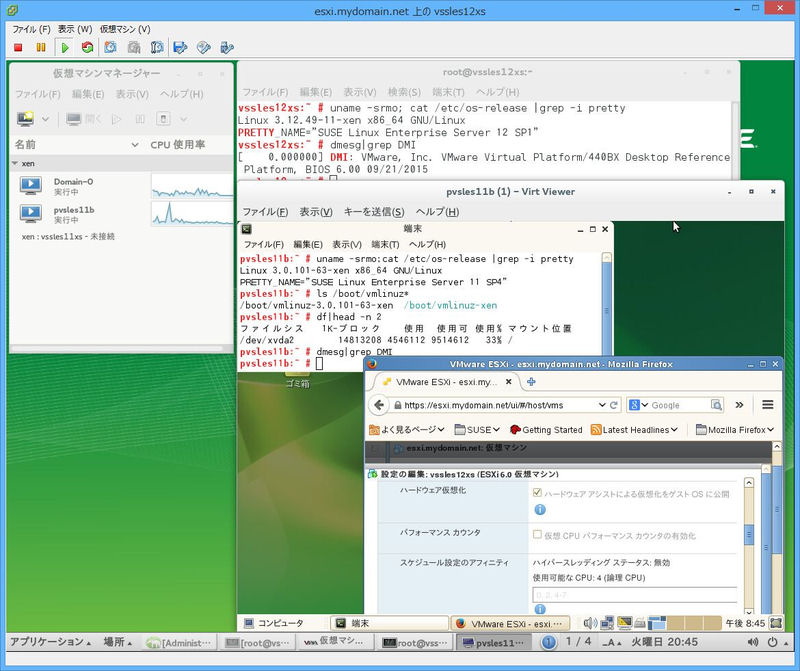800x671 pixels.
Task: Click the USB device connection toolbar icon
Action: [x=227, y=47]
